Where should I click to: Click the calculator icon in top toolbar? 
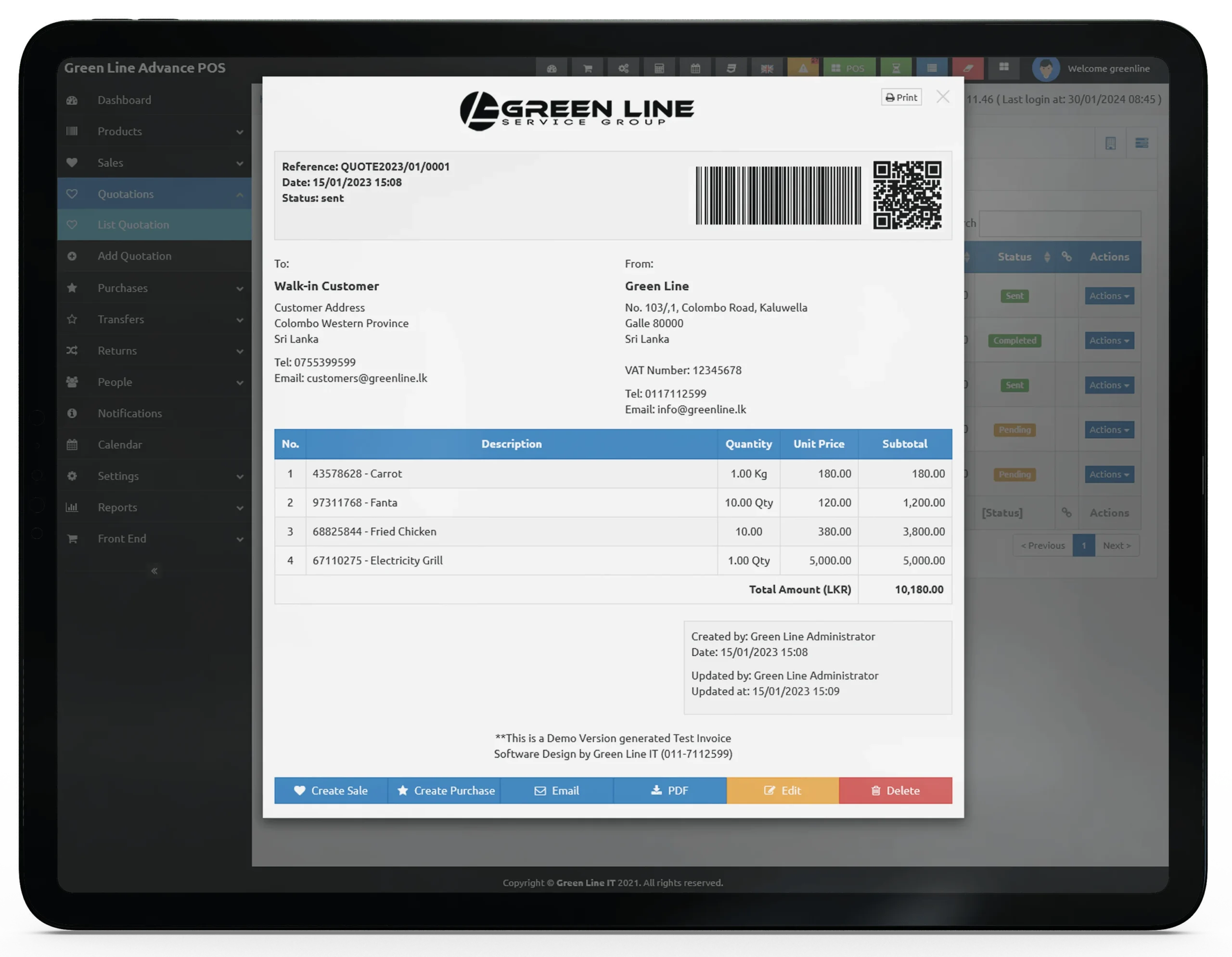[x=659, y=68]
